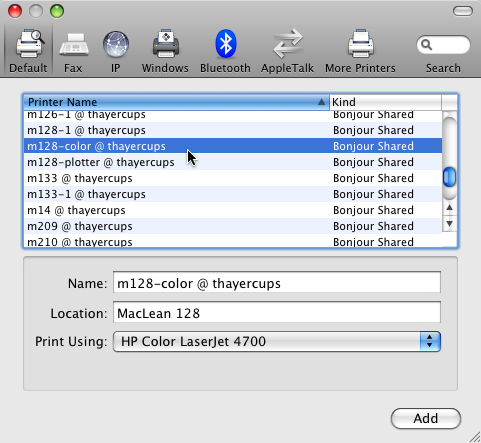Viewport: 481px width, 443px height.
Task: Click the More Printers toolbar icon
Action: coord(360,51)
